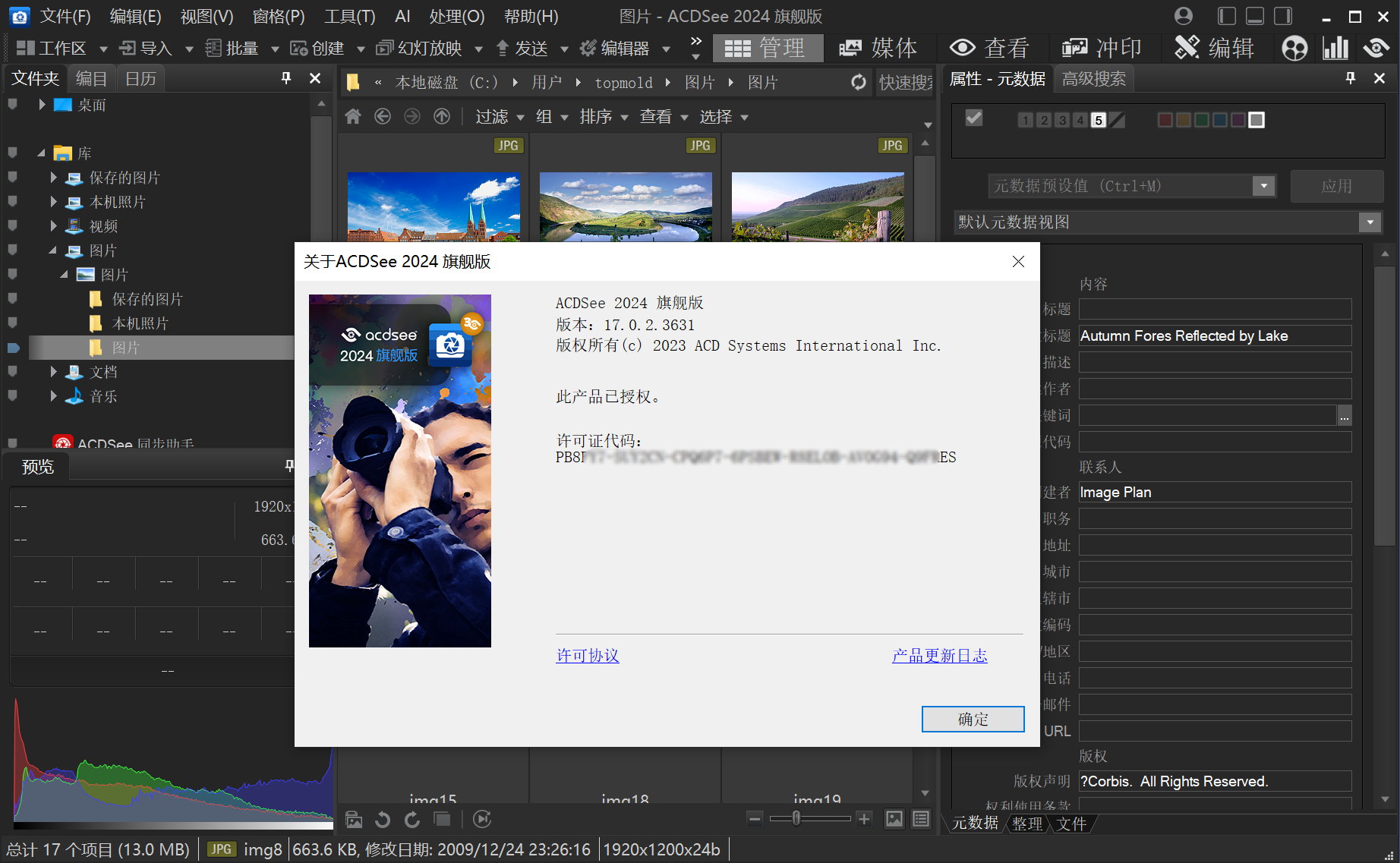Open the 过滤 dropdown
This screenshot has height=863, width=1400.
[500, 117]
